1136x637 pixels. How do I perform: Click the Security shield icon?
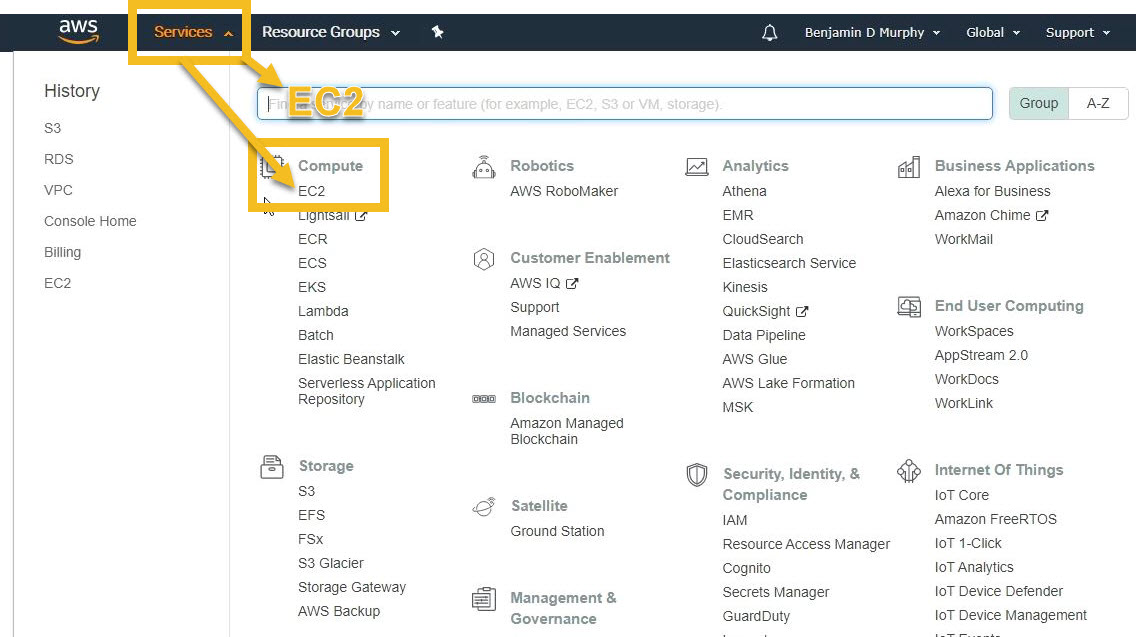click(x=696, y=475)
